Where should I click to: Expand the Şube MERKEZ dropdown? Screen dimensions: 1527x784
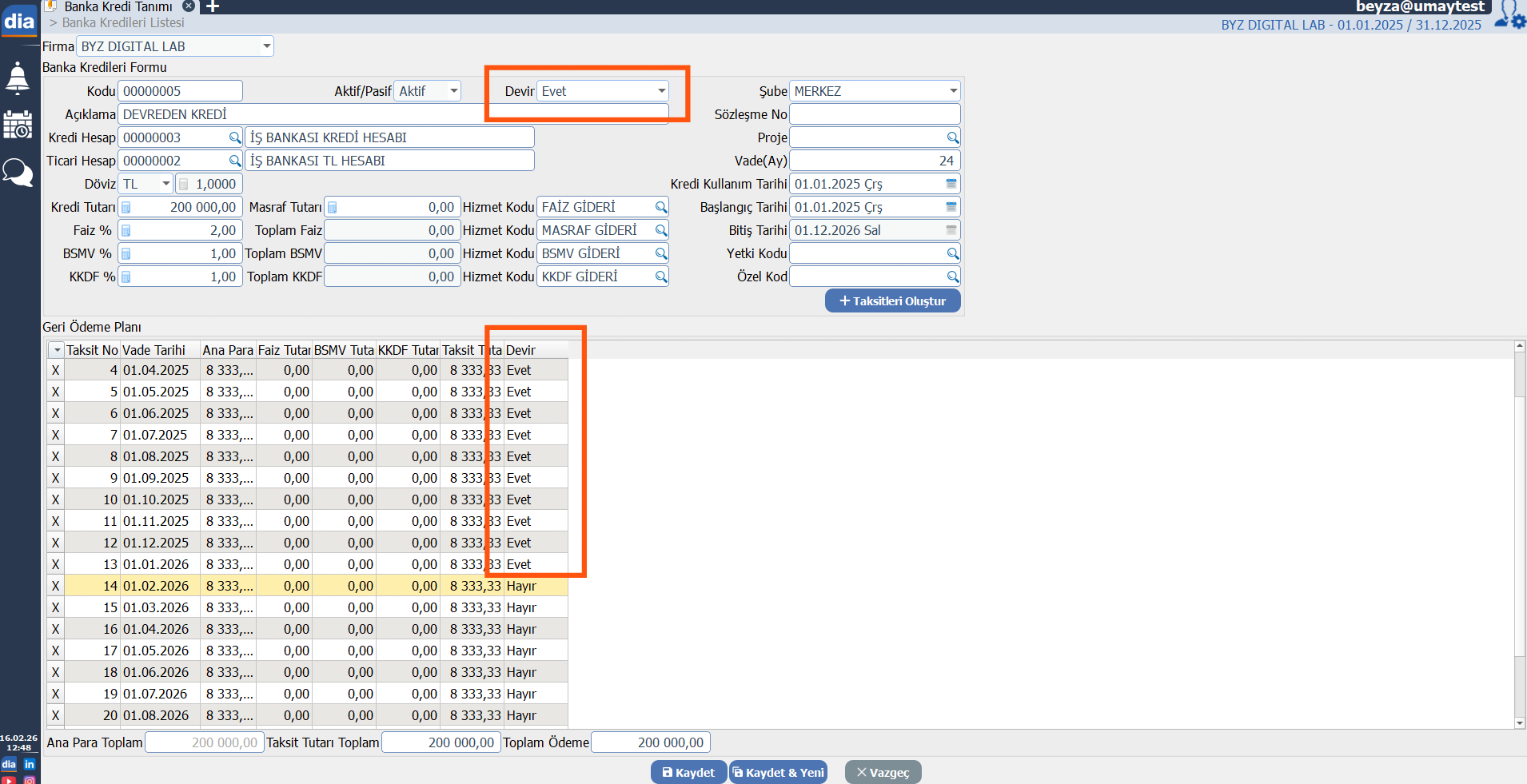click(x=953, y=91)
